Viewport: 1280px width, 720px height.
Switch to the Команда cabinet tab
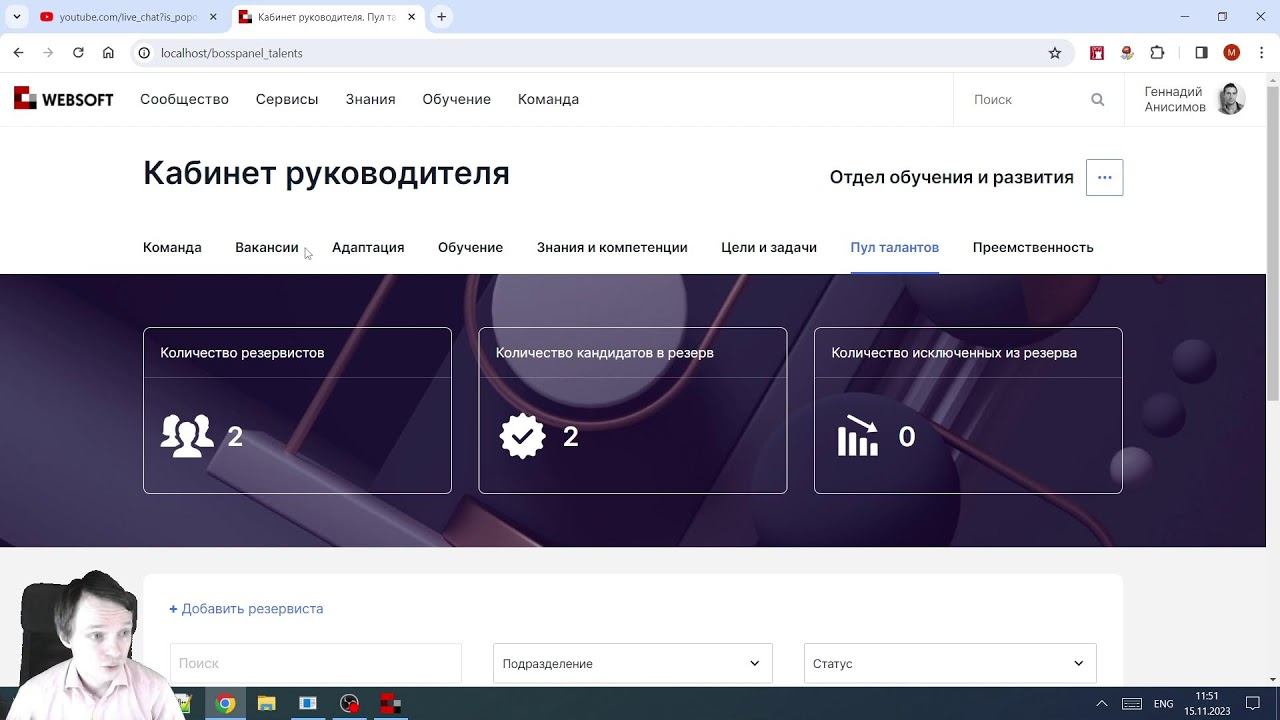pos(172,247)
